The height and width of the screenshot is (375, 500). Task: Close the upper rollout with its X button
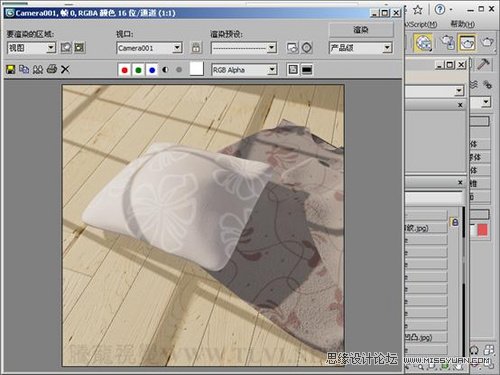pyautogui.click(x=460, y=105)
